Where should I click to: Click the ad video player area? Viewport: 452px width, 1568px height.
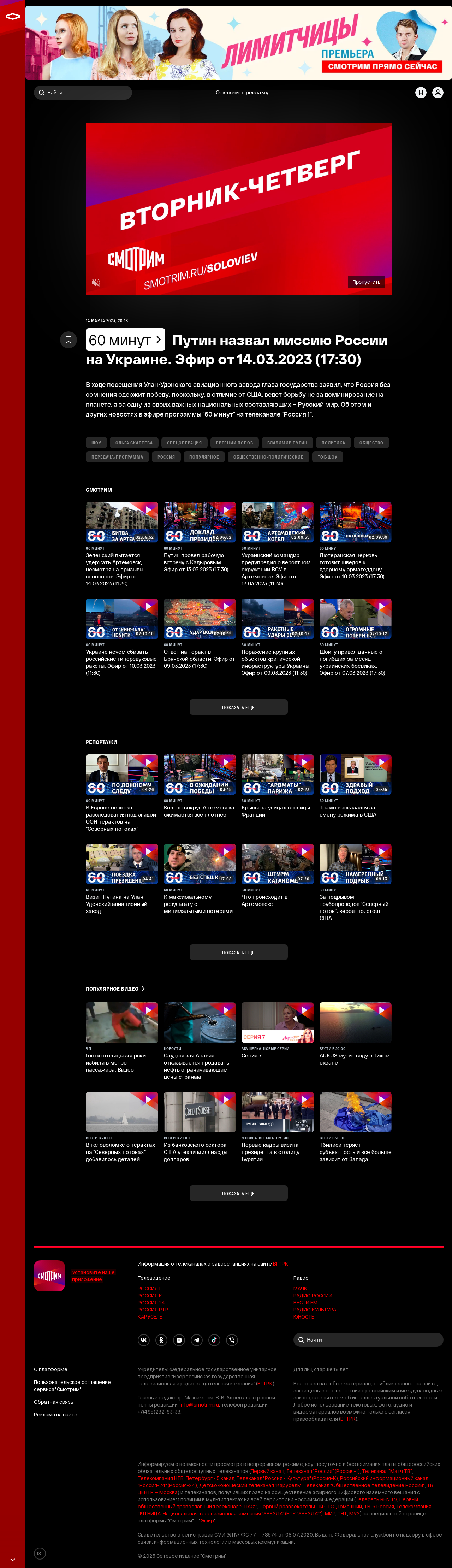point(238,209)
